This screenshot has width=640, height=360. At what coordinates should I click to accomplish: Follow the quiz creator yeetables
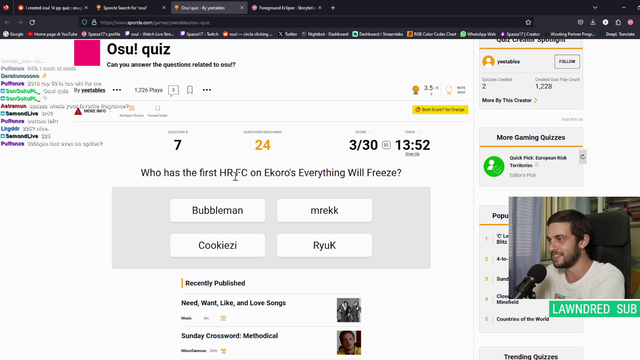pyautogui.click(x=567, y=62)
